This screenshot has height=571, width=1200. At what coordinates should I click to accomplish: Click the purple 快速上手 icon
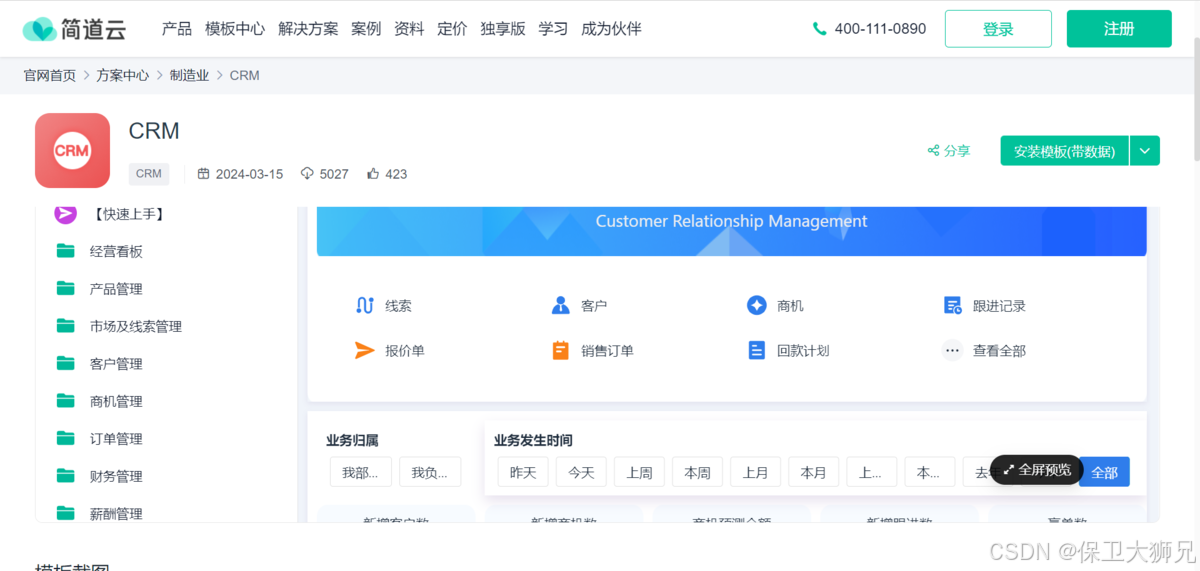click(x=65, y=214)
